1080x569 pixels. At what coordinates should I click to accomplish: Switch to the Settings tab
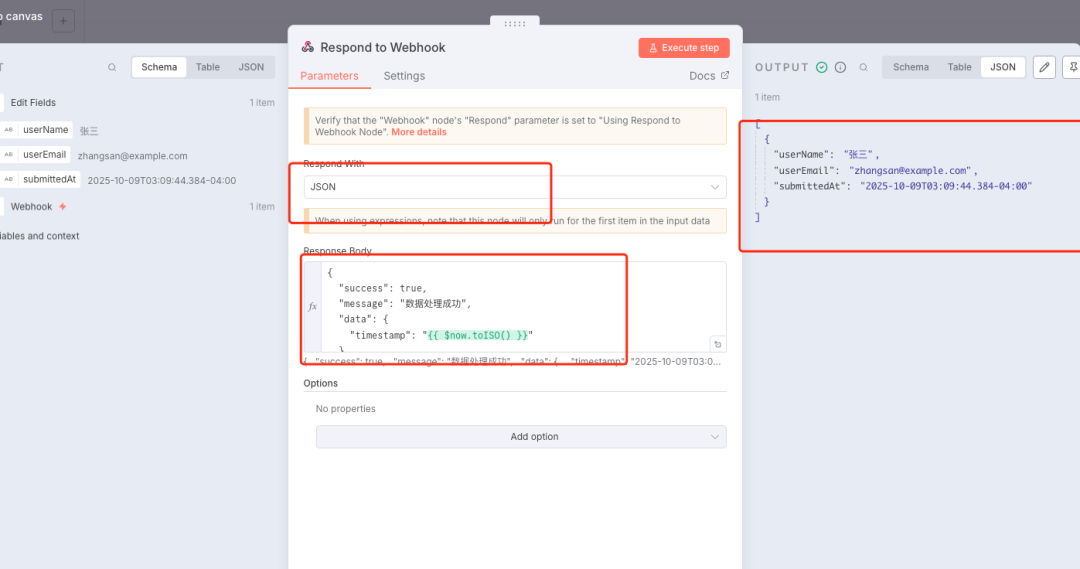(x=404, y=76)
